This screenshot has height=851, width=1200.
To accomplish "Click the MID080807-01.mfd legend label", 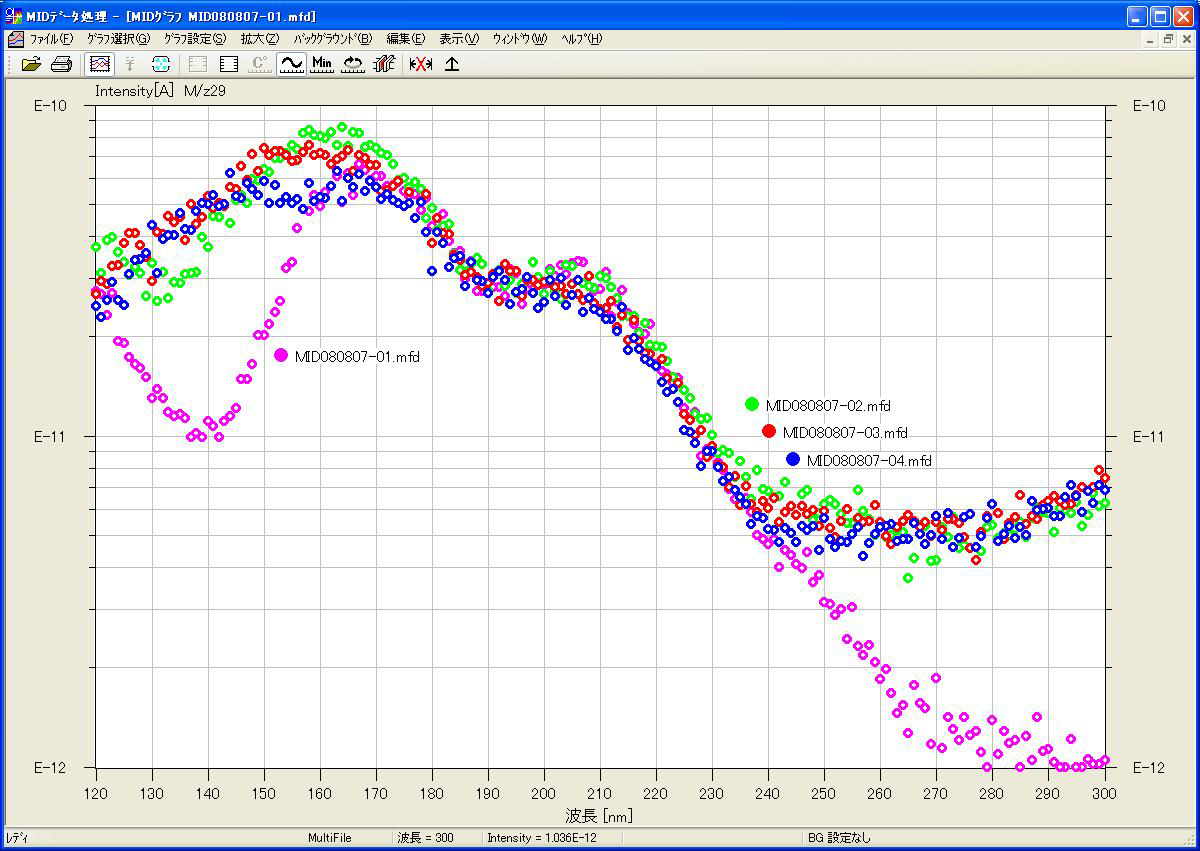I will pyautogui.click(x=357, y=356).
